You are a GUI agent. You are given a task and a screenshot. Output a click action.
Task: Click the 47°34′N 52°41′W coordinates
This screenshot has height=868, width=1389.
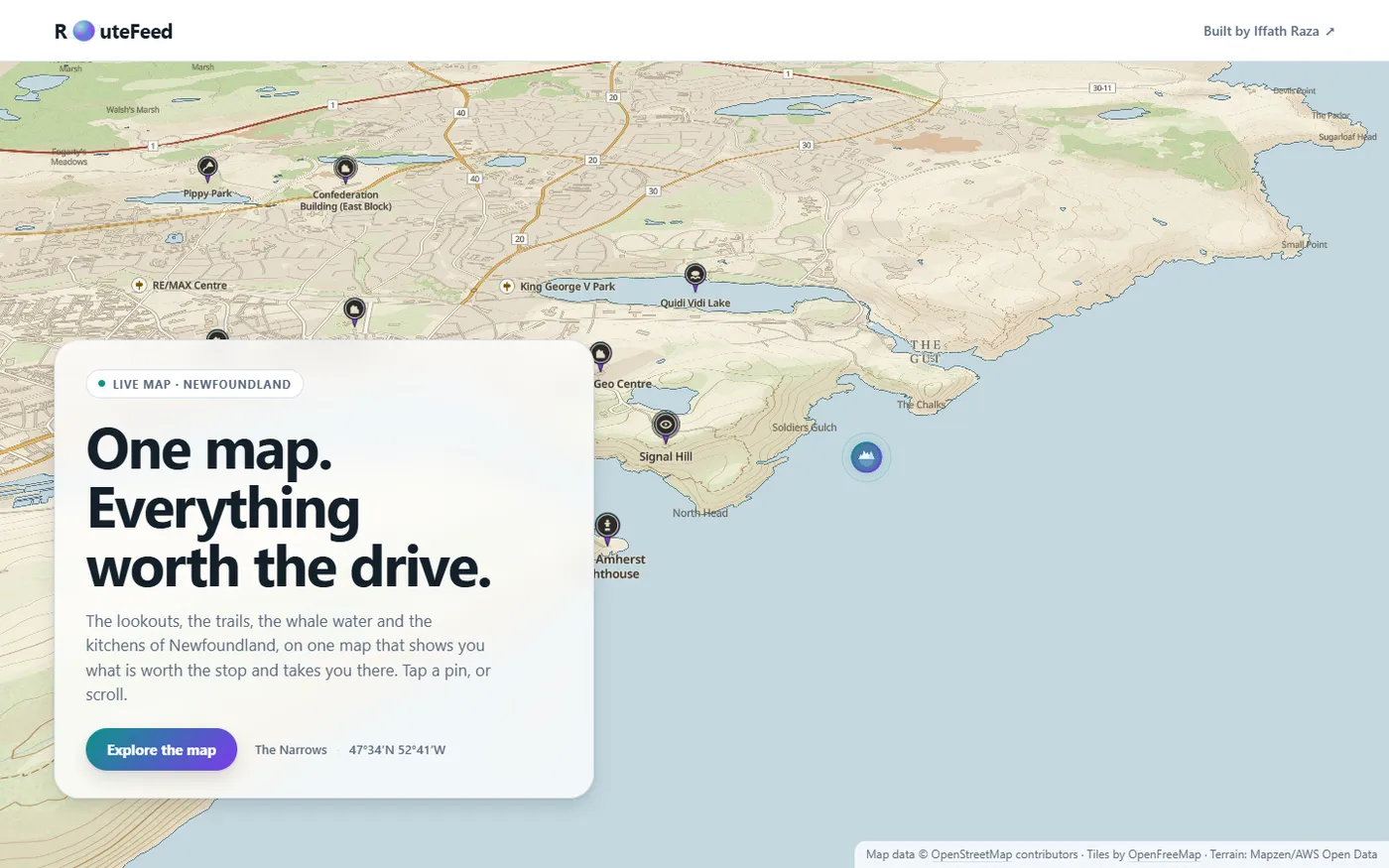397,750
